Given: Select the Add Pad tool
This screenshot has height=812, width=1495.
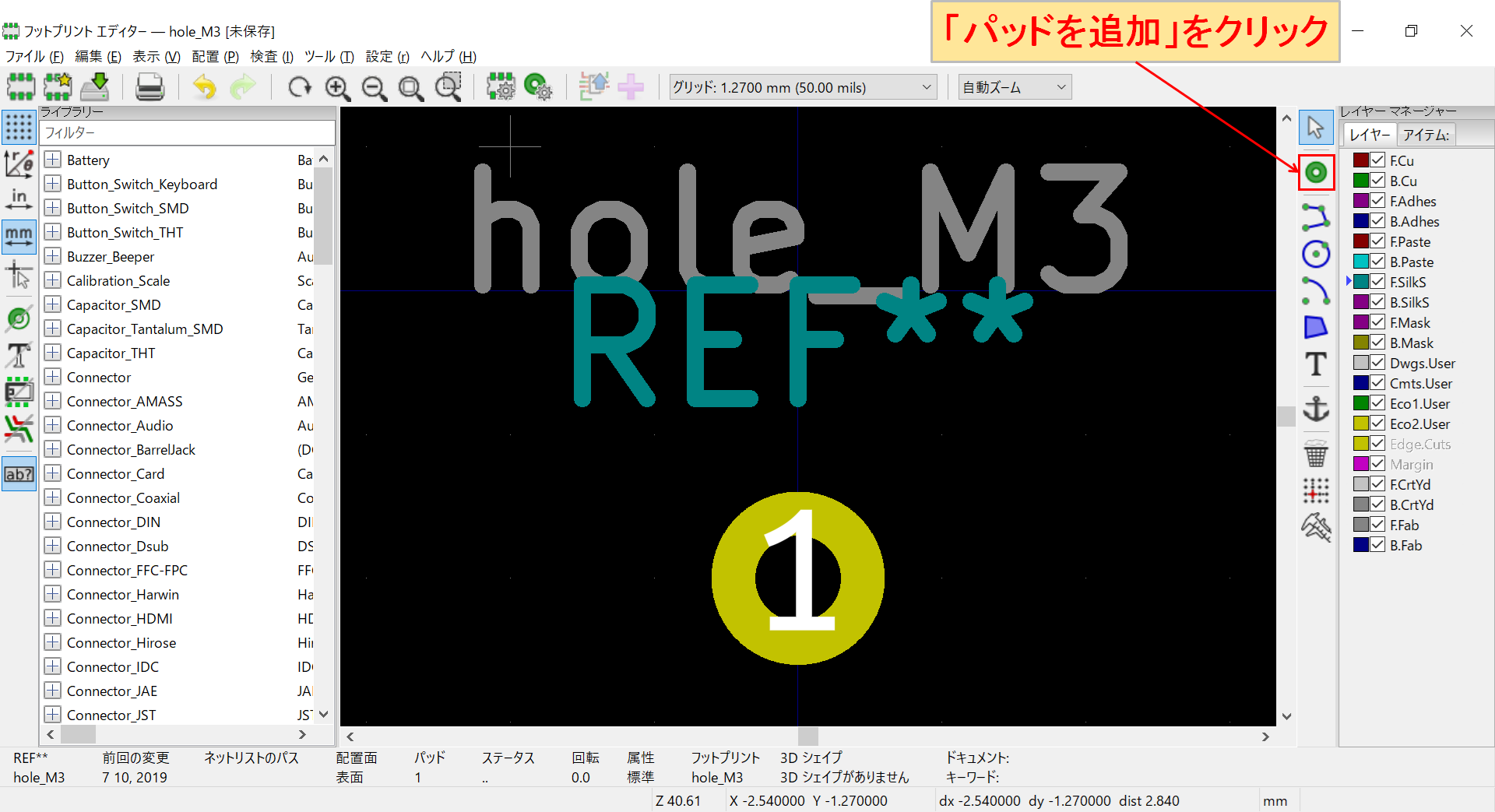Looking at the screenshot, I should tap(1316, 172).
